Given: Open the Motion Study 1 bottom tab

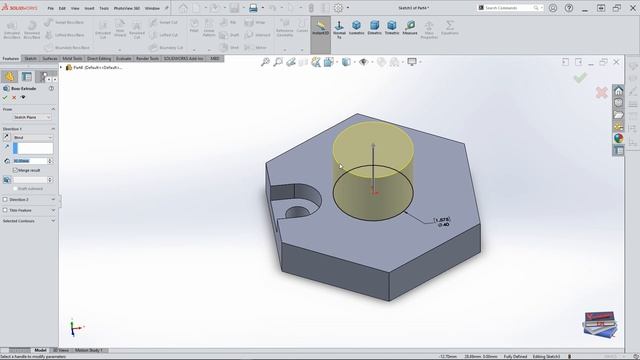Looking at the screenshot, I should pos(88,350).
